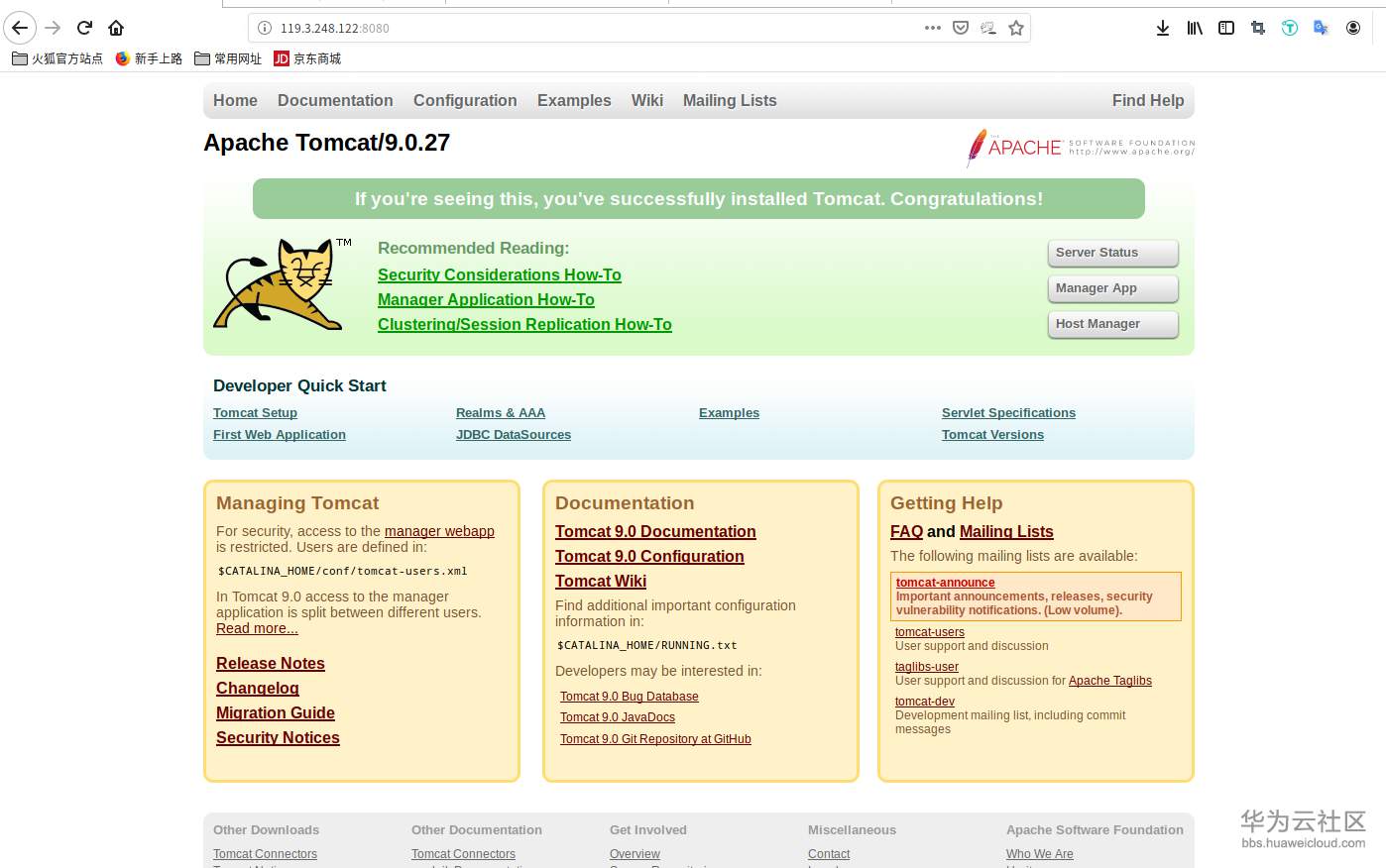1386x868 pixels.
Task: Open Find Help in the navigation bar
Action: tap(1148, 100)
